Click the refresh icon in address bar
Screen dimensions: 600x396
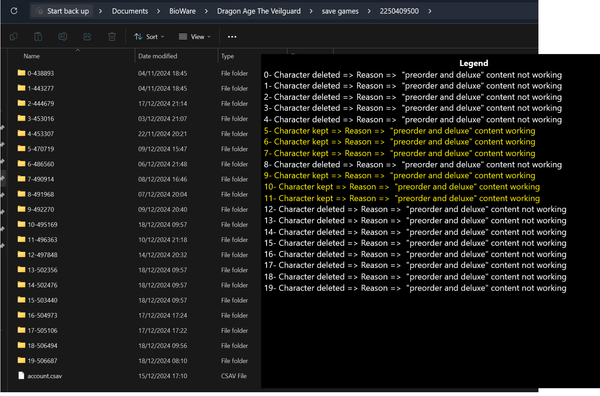[x=14, y=11]
